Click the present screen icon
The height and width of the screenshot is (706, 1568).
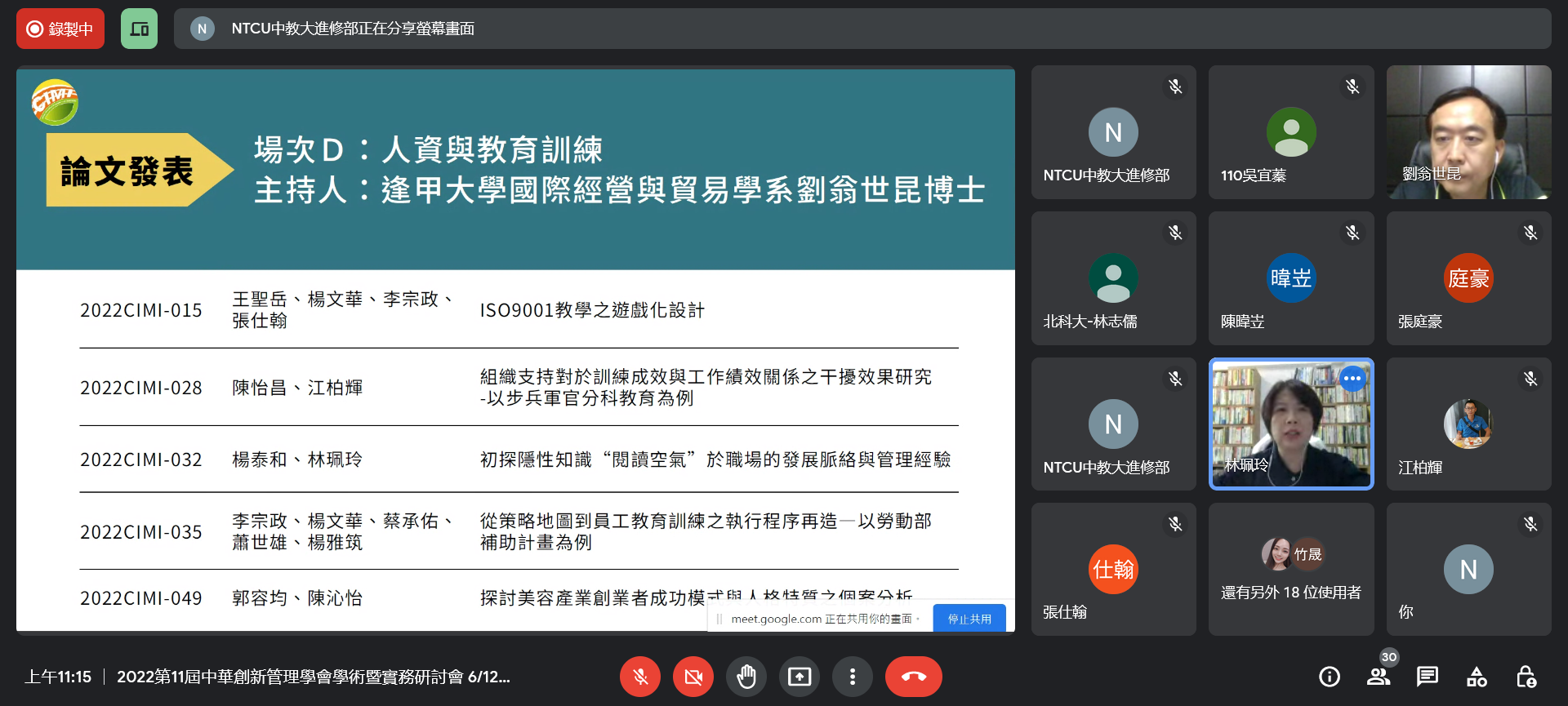800,677
